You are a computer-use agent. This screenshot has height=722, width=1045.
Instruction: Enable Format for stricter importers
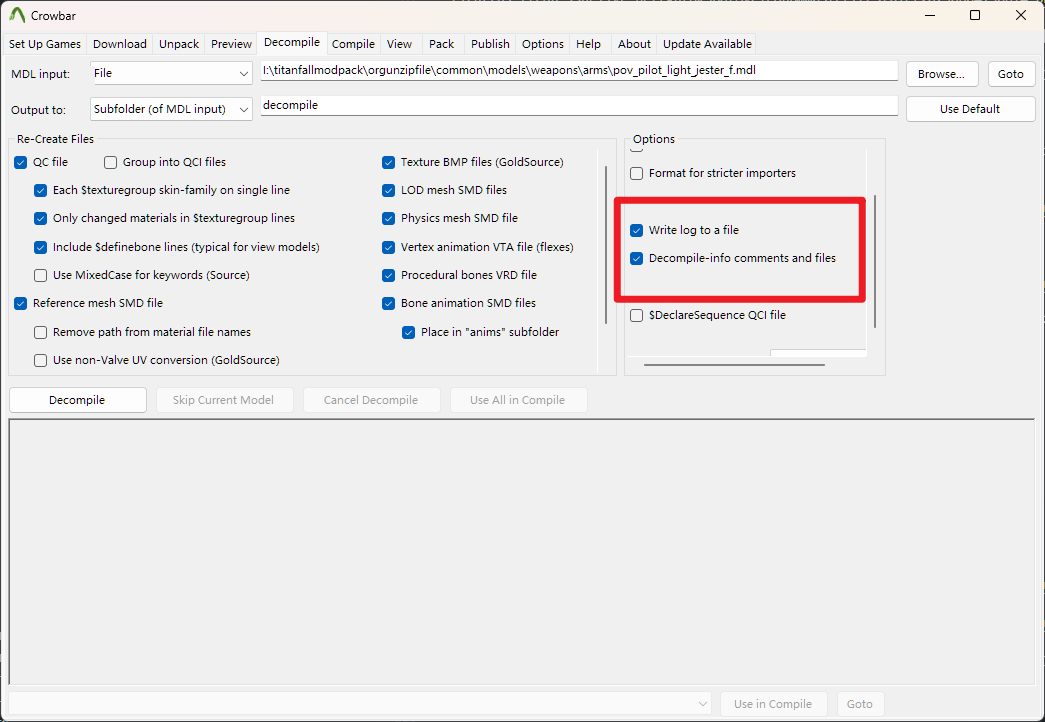pos(636,173)
